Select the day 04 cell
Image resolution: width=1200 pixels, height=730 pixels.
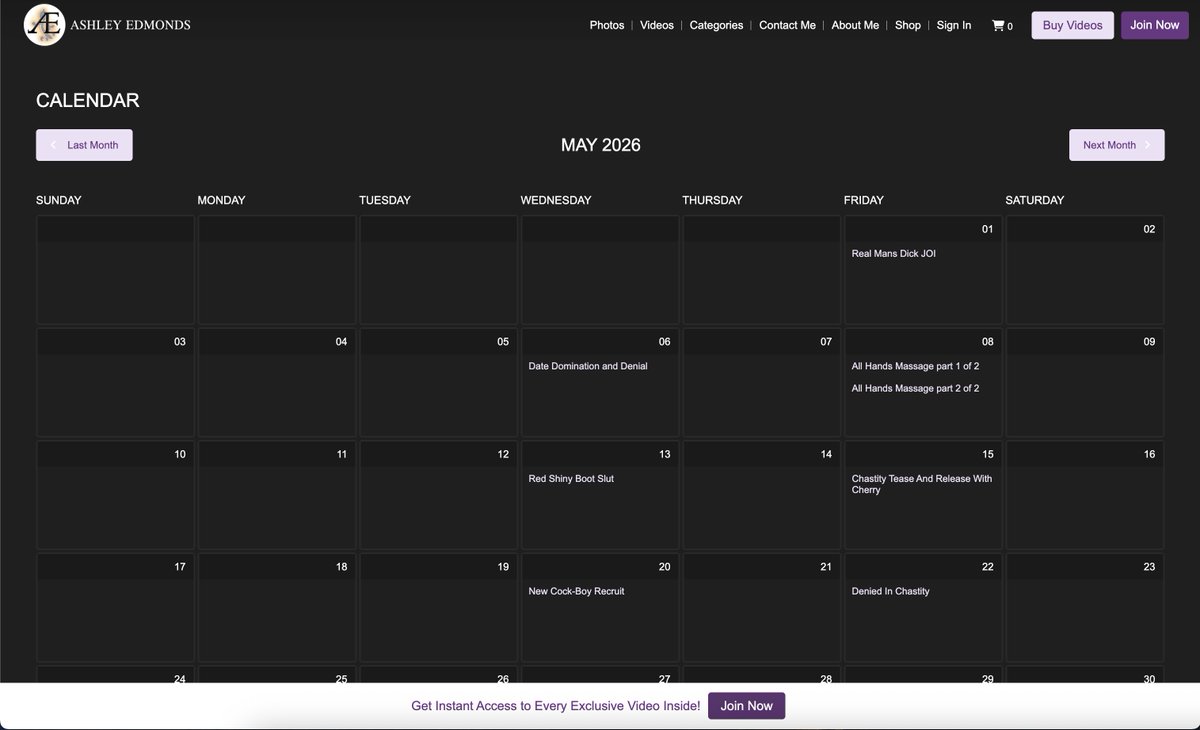coord(277,382)
